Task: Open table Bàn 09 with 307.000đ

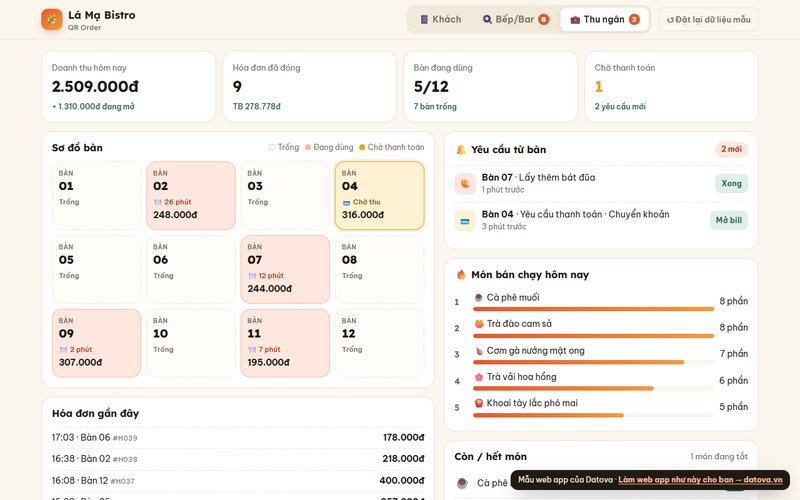Action: [x=96, y=343]
